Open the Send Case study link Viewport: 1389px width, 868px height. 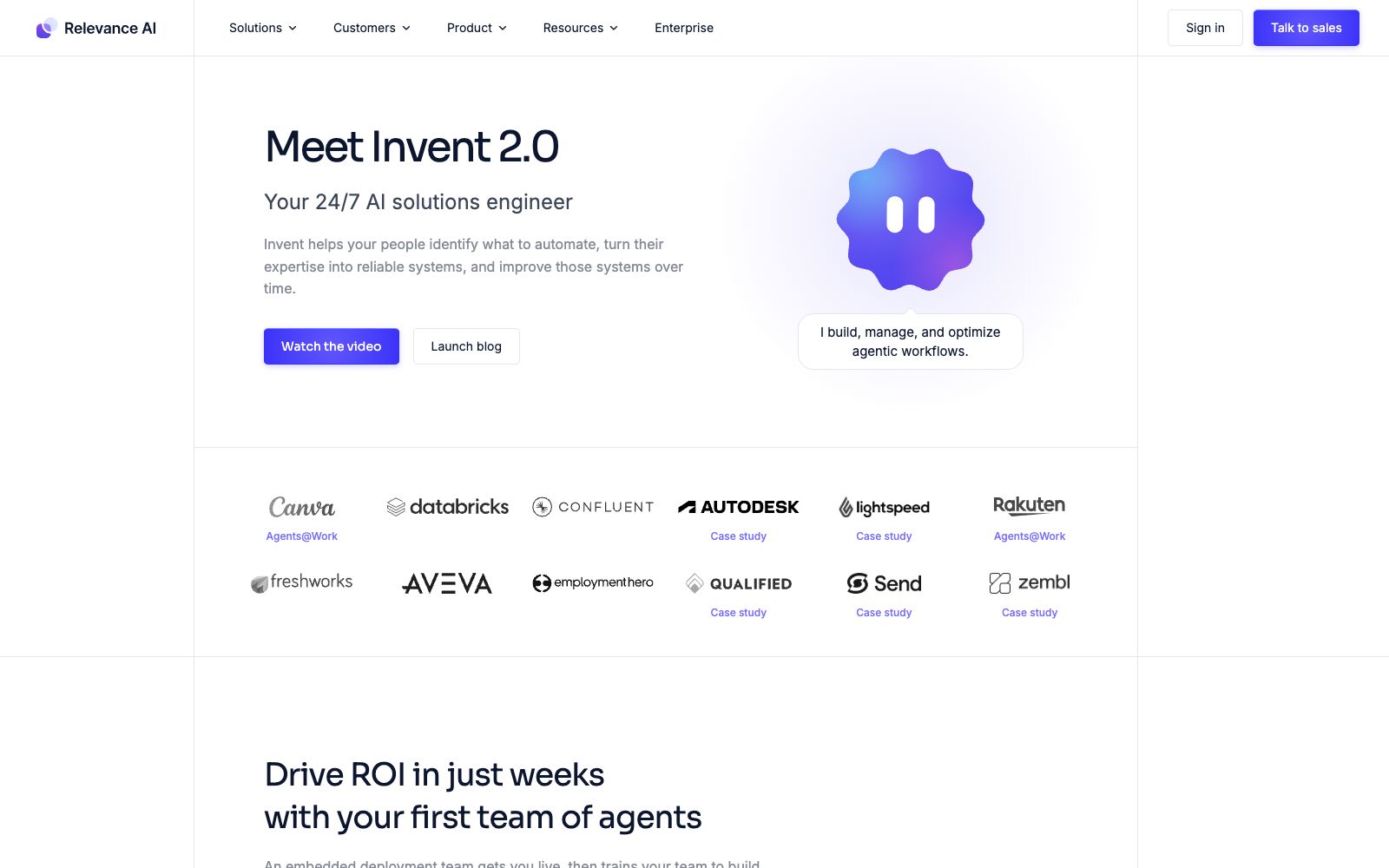point(884,613)
